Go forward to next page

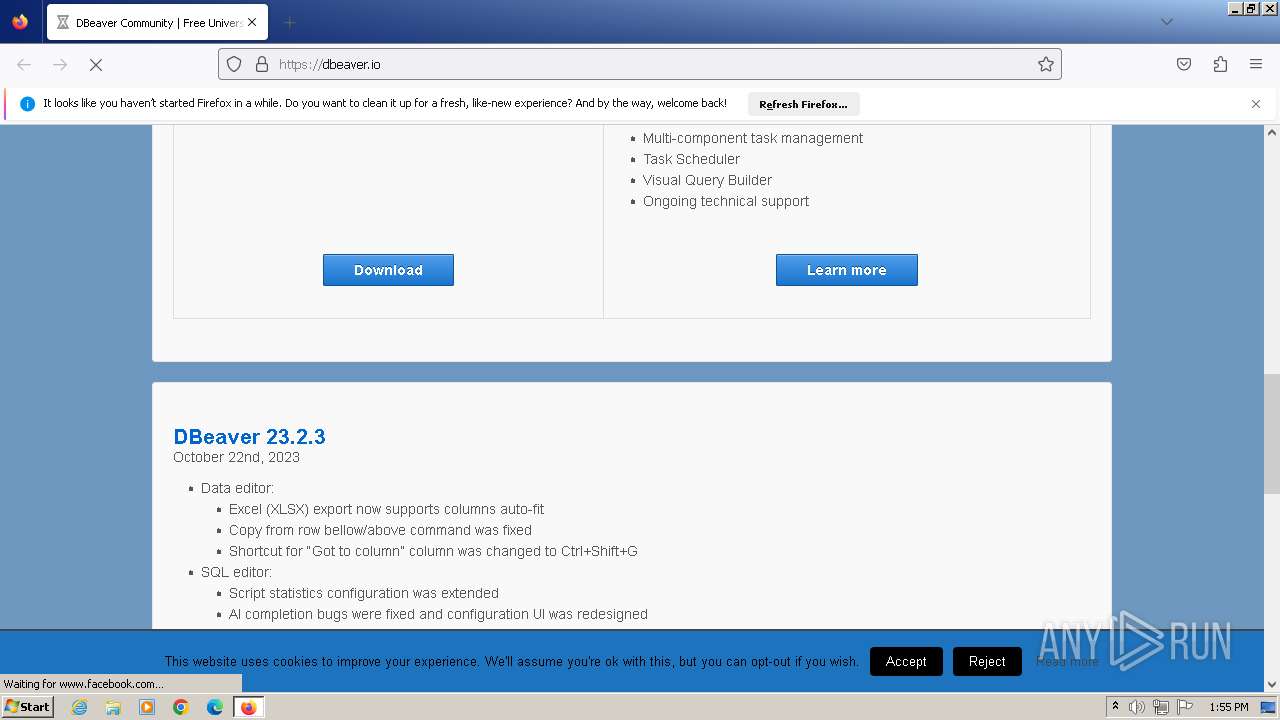(x=60, y=64)
